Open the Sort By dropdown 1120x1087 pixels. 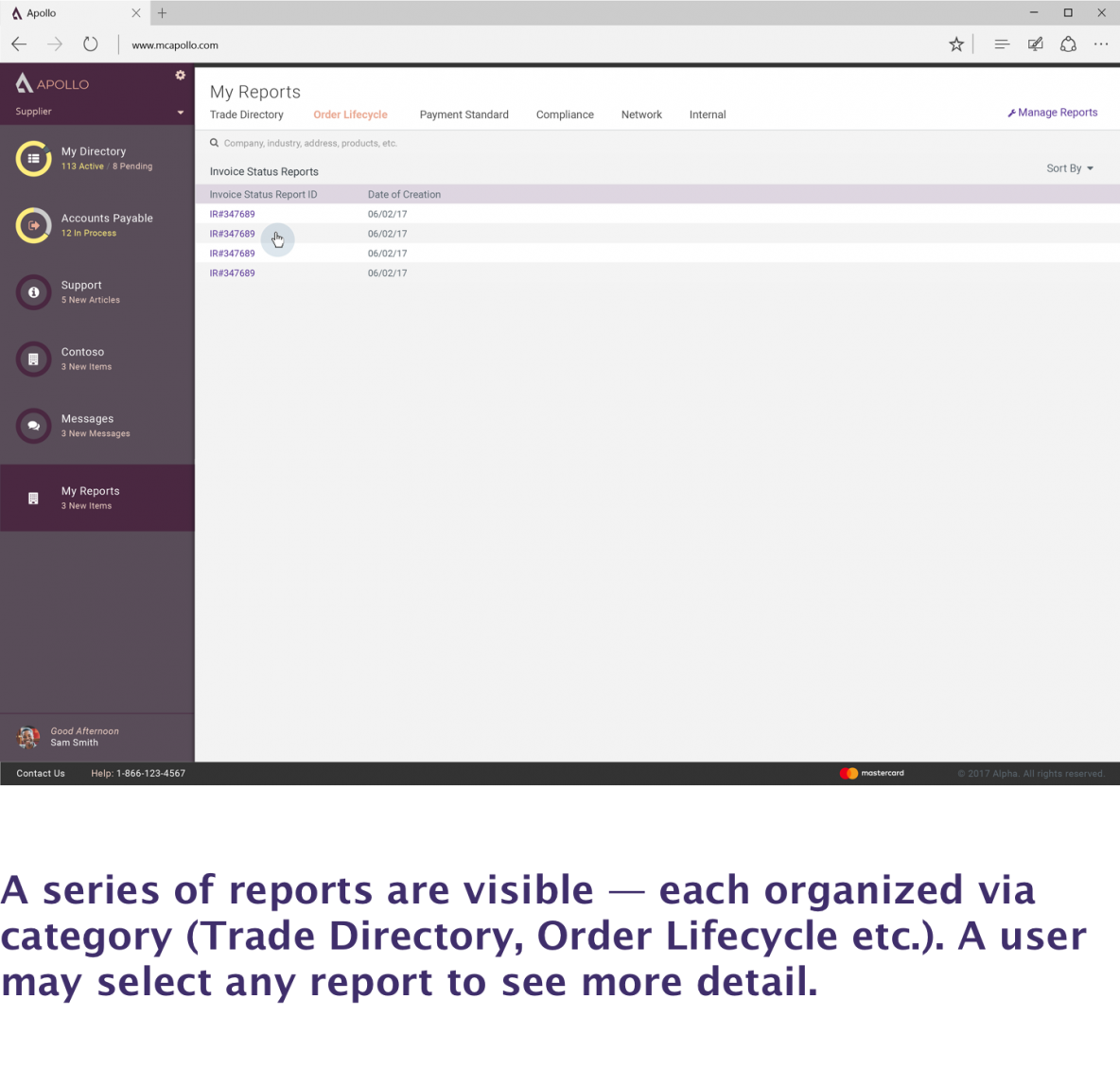pos(1068,168)
